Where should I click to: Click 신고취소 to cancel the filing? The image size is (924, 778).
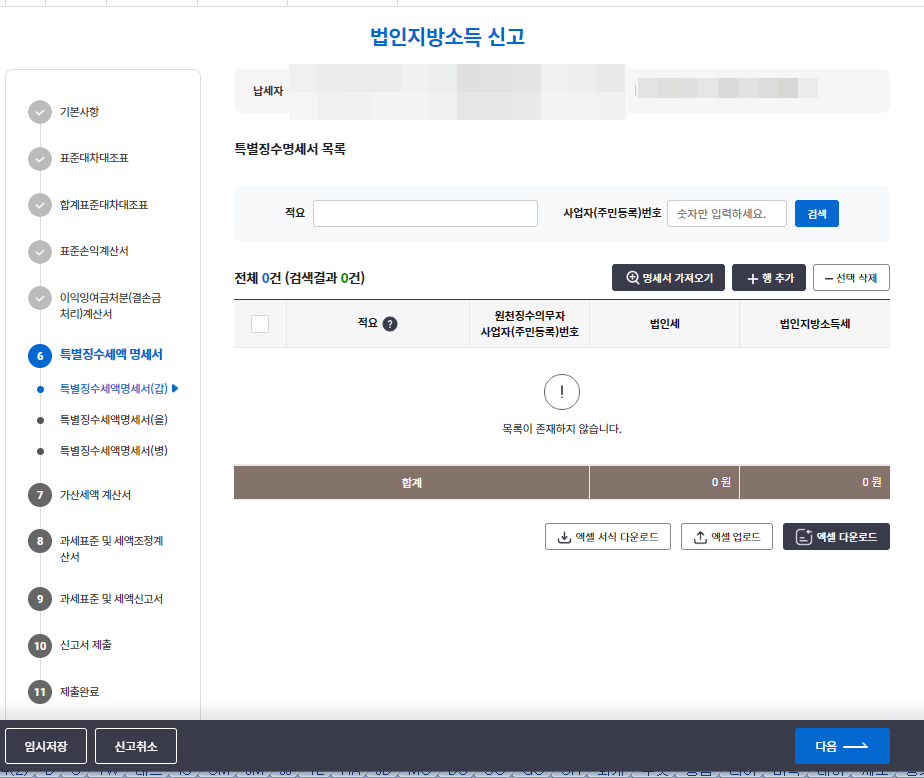click(134, 745)
